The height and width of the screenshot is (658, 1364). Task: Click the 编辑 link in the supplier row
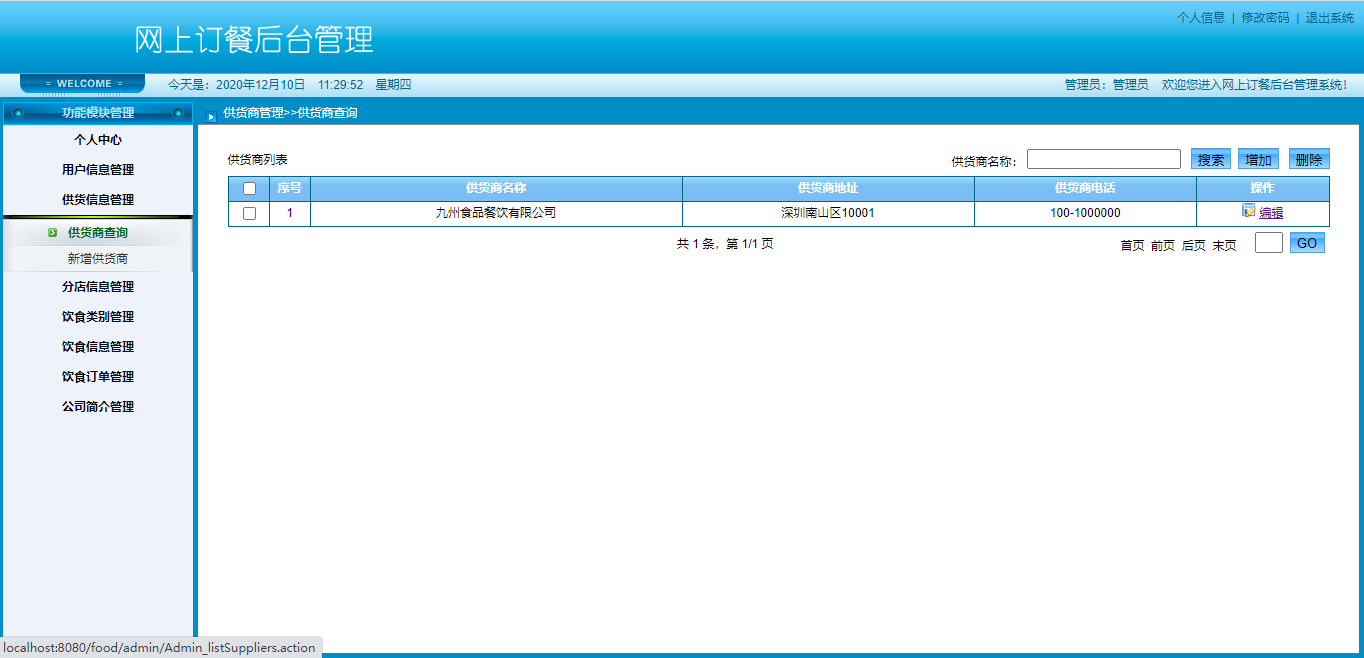1271,213
